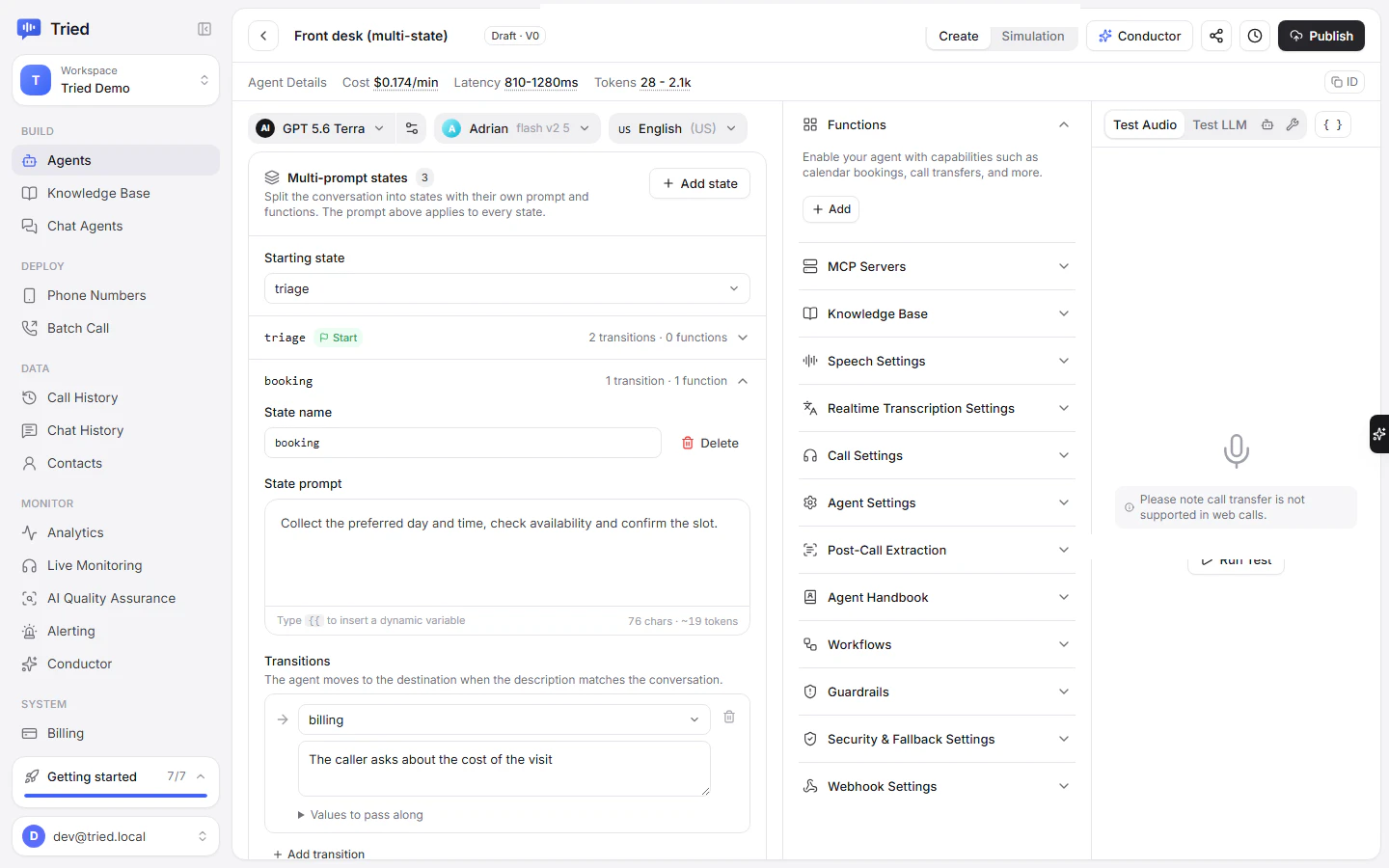1389x868 pixels.
Task: Open the share icon next to Conductor
Action: click(x=1216, y=36)
